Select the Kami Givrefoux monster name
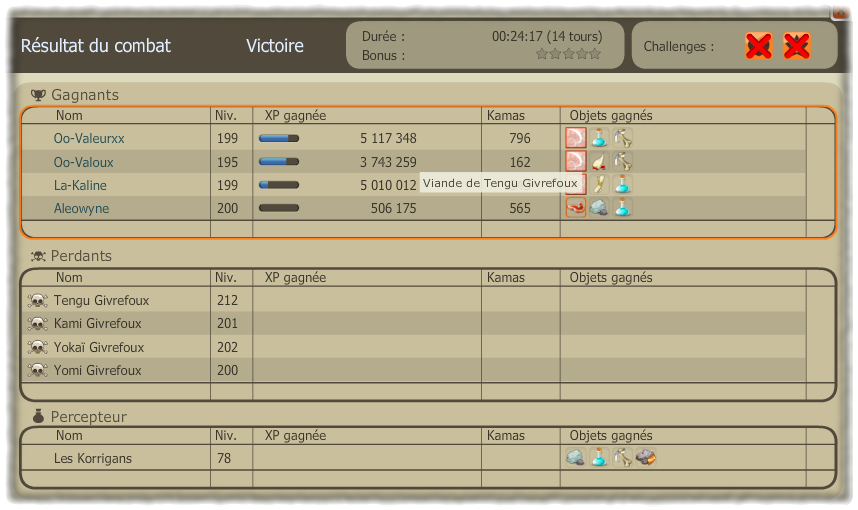 click(97, 323)
